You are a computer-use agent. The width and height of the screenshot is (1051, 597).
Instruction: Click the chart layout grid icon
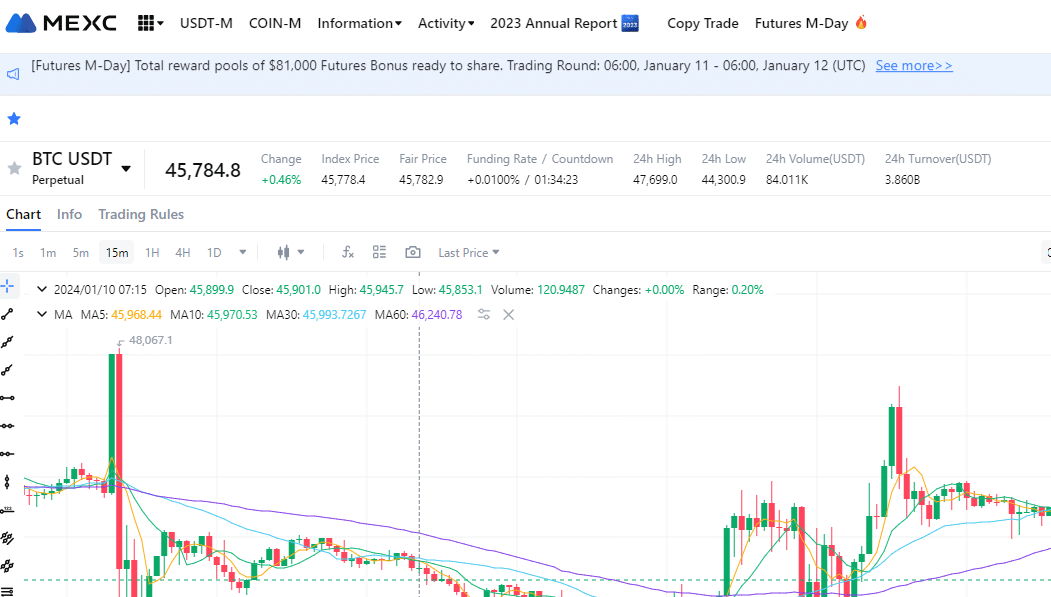tap(379, 253)
